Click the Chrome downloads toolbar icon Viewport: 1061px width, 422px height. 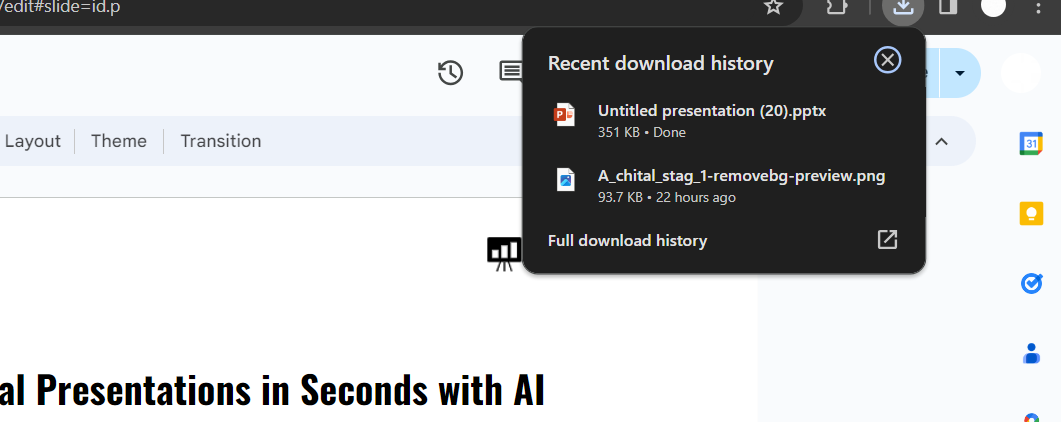[x=903, y=8]
